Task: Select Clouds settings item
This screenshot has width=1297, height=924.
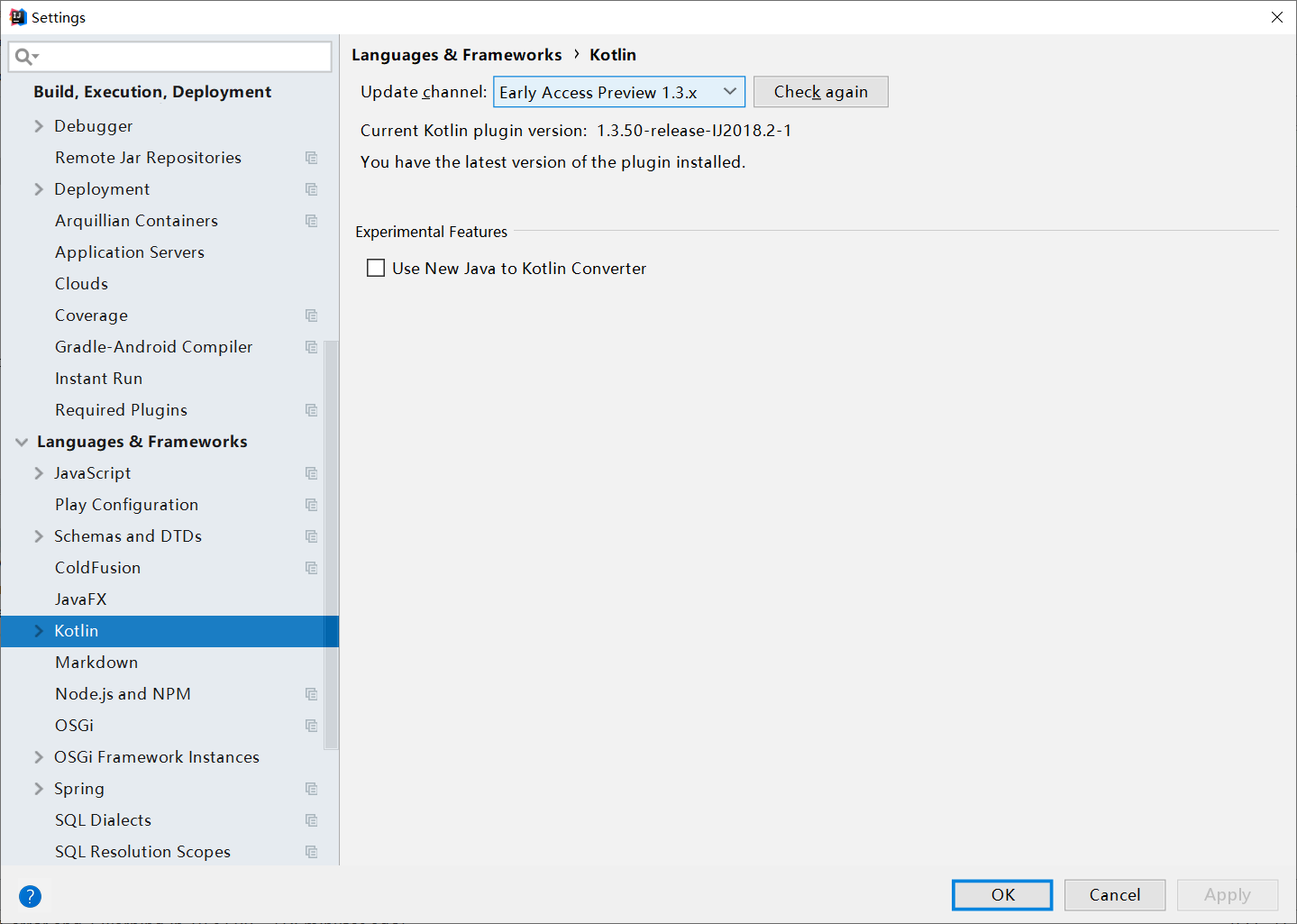Action: click(81, 284)
